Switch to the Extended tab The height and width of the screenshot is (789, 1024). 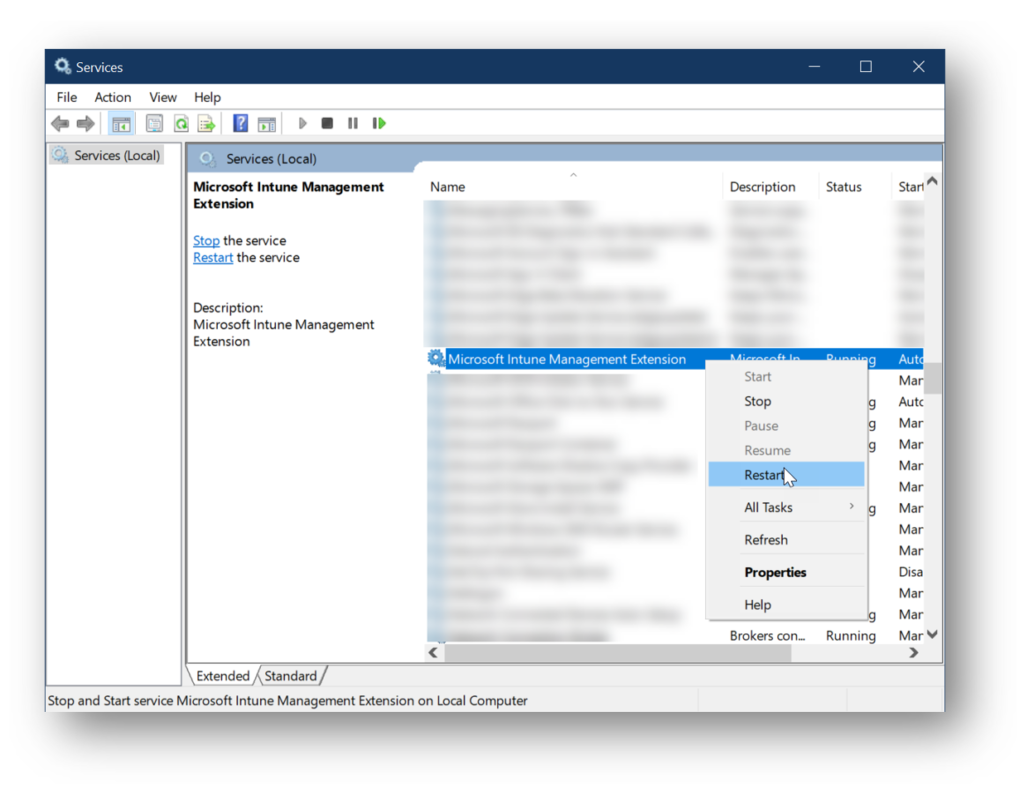223,676
